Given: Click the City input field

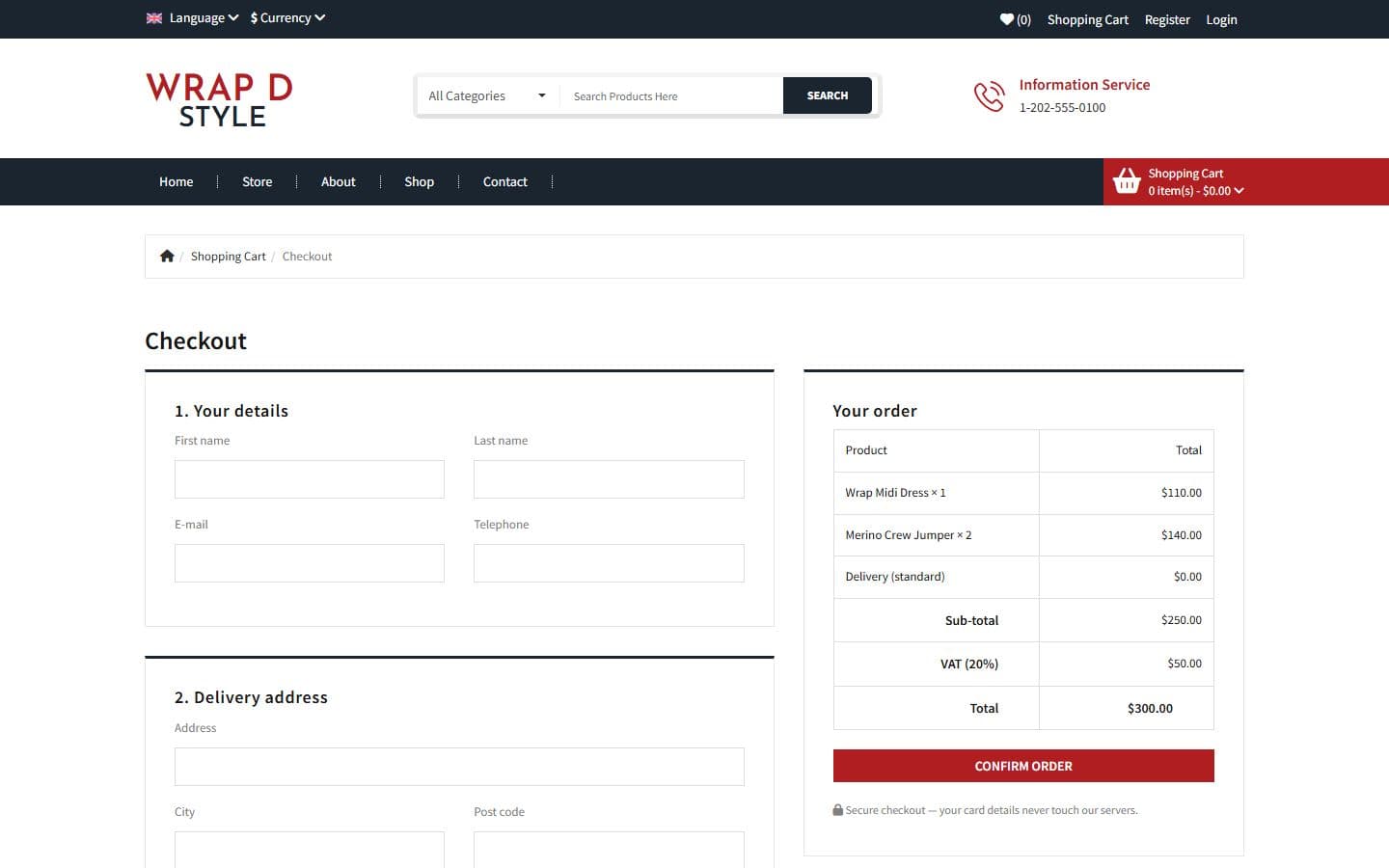Looking at the screenshot, I should [x=310, y=850].
